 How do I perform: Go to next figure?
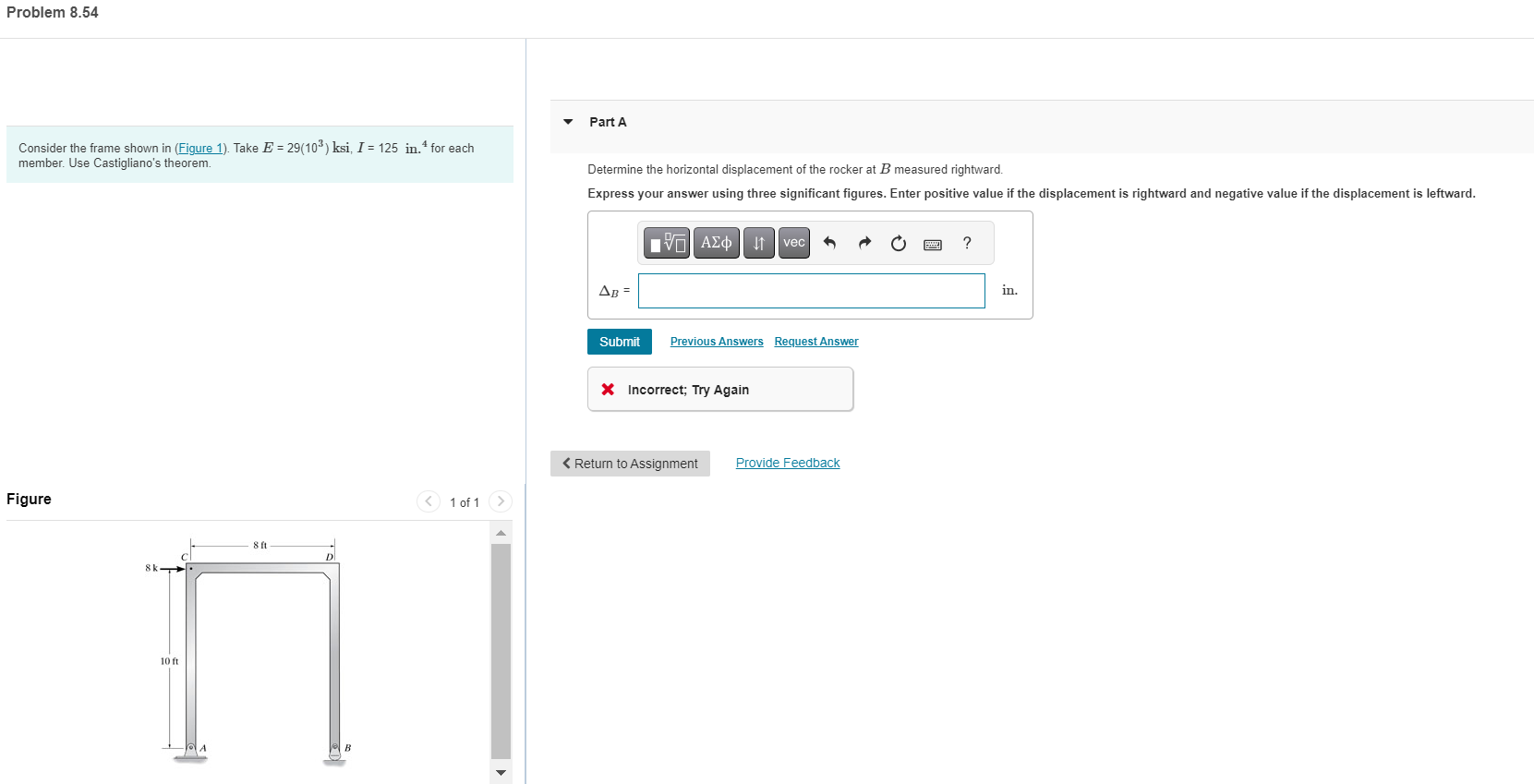[501, 501]
